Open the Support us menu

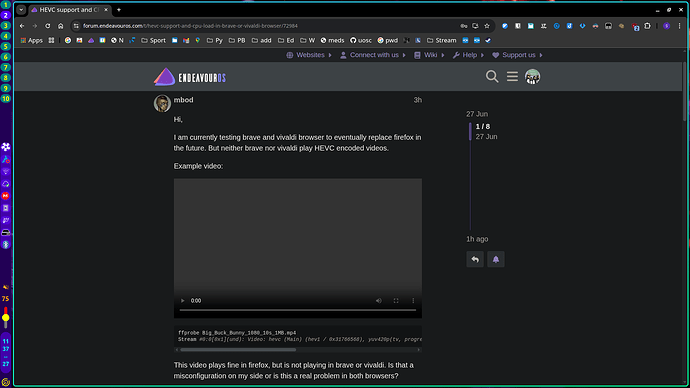[518, 55]
